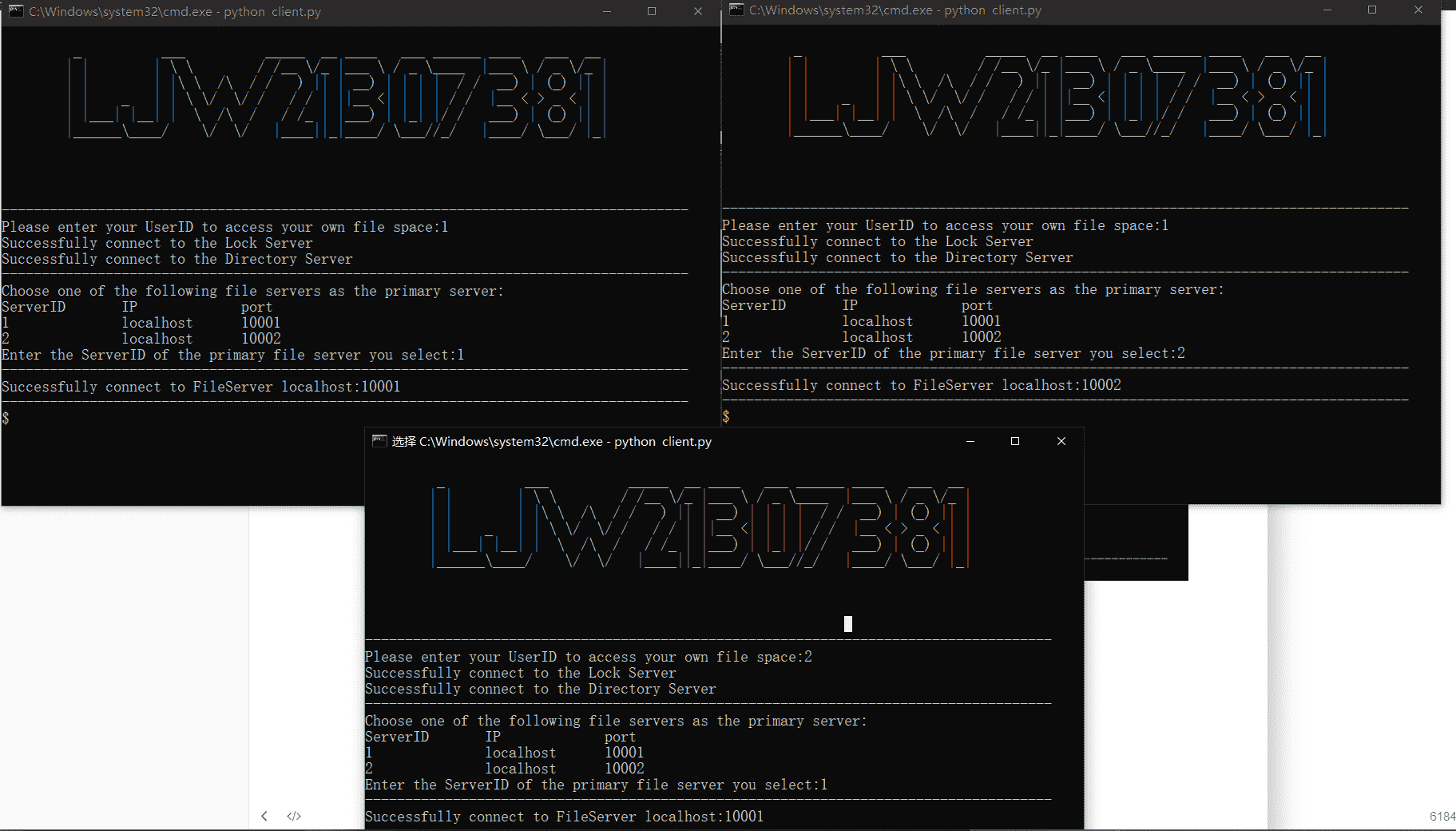Click the bottom window's title text
Screen dimensions: 1456x831
(552, 441)
